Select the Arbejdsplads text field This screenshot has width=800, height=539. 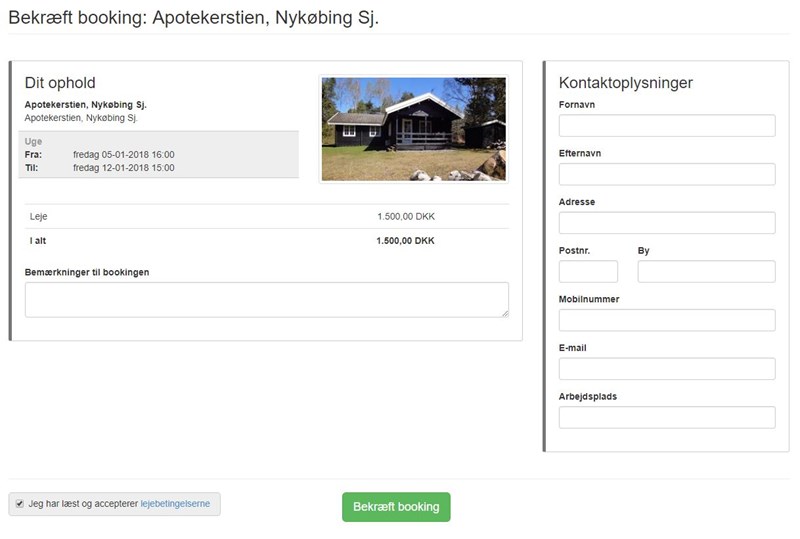click(x=667, y=418)
